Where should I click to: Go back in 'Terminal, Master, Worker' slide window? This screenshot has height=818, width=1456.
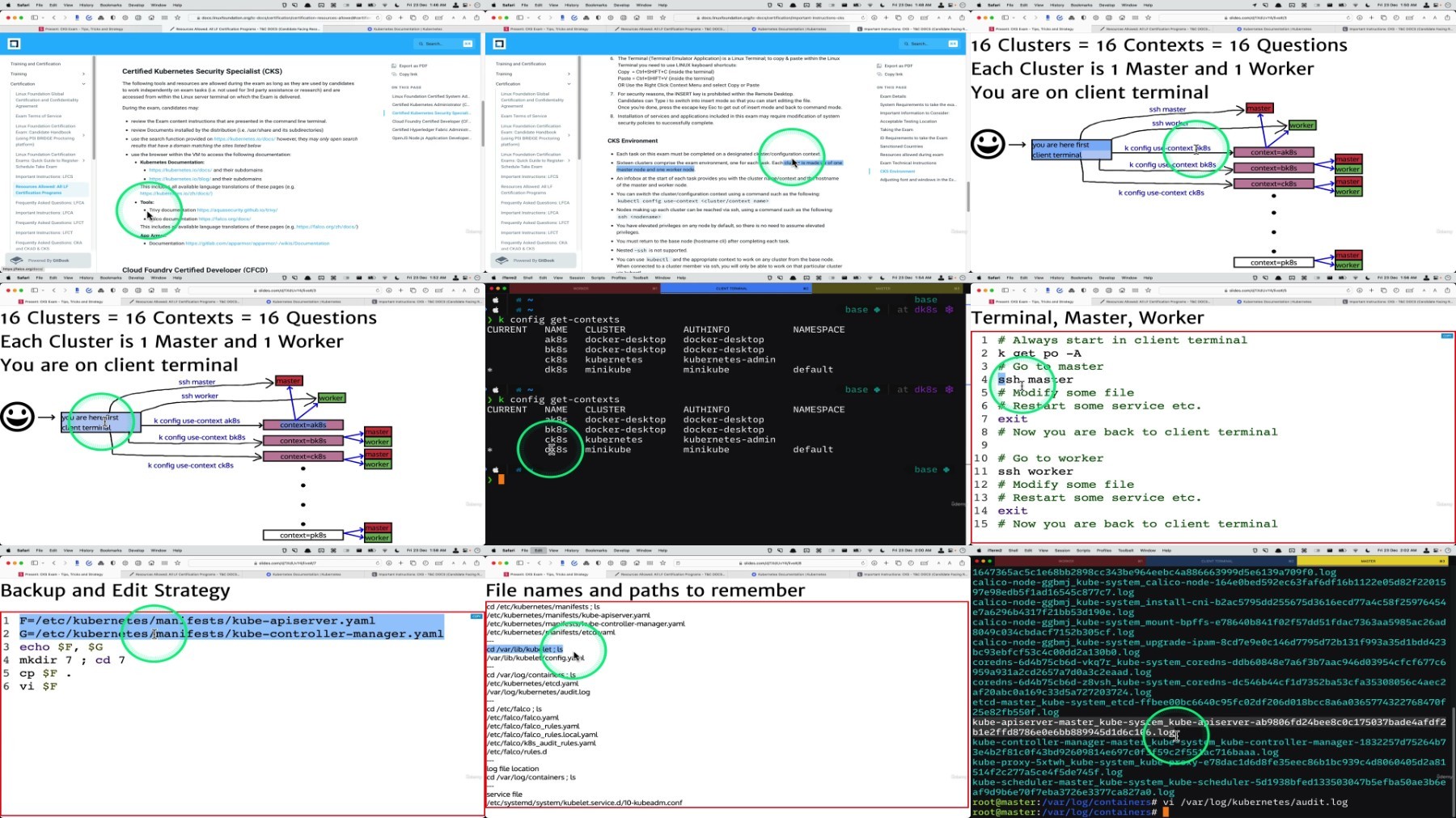tap(1025, 290)
